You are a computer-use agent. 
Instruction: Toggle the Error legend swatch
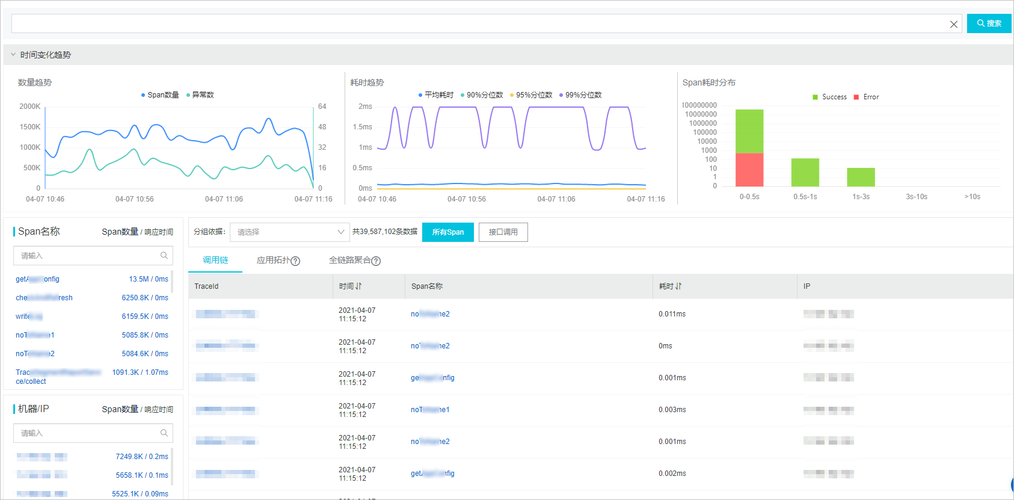point(856,97)
